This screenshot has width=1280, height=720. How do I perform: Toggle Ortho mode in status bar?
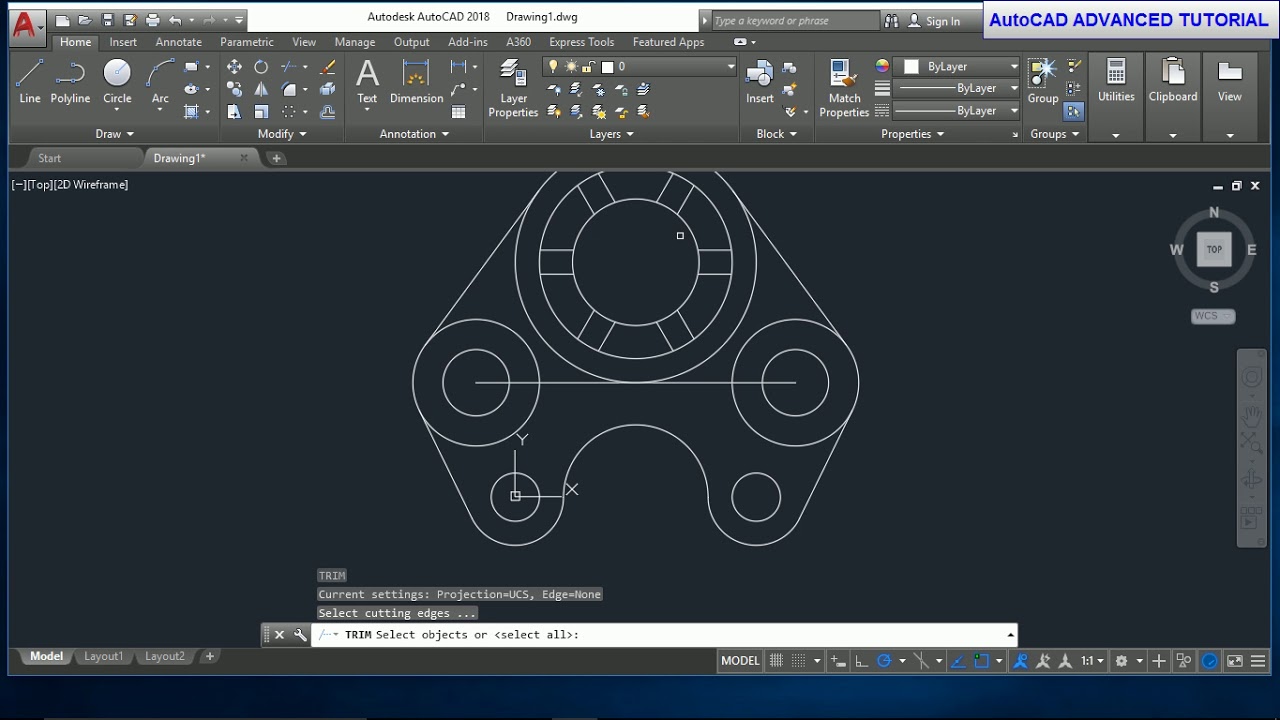(861, 661)
